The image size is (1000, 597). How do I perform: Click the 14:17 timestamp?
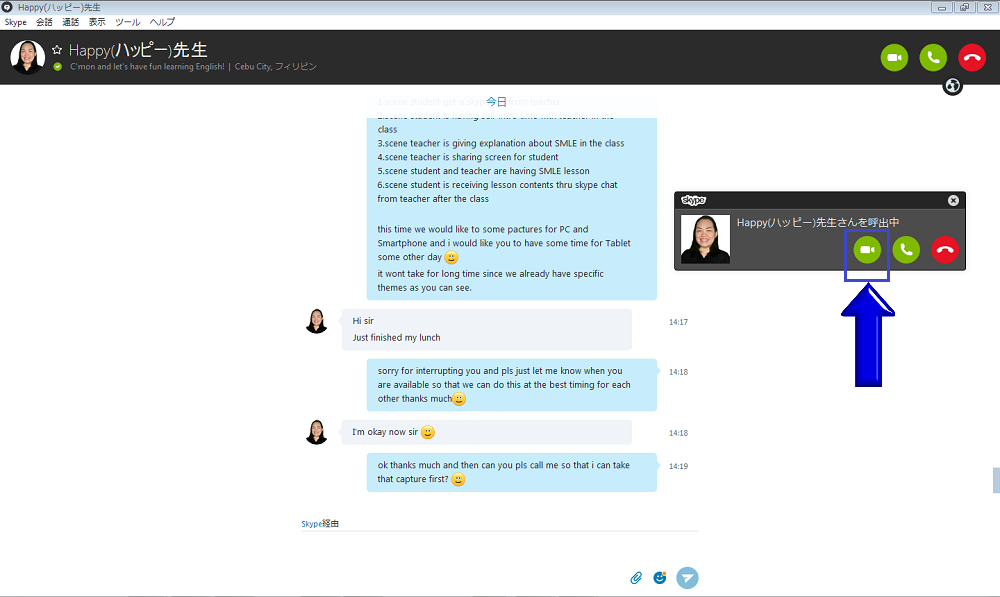pos(679,322)
